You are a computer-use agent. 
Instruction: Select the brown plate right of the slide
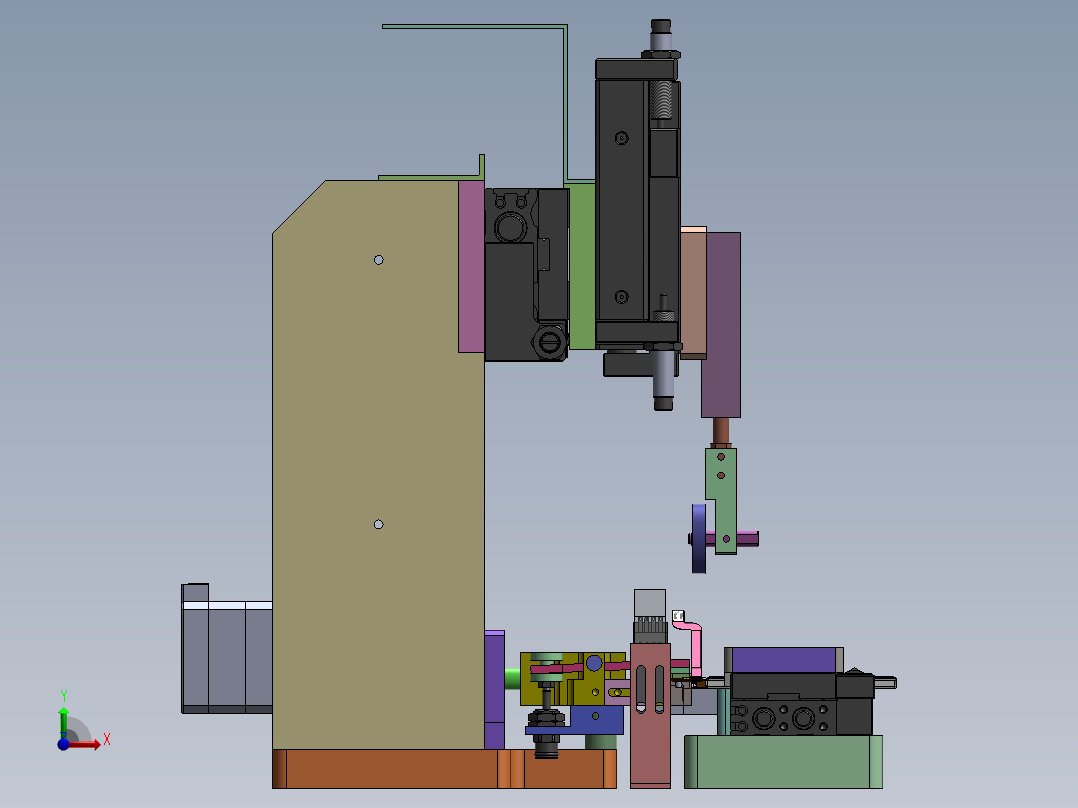[x=693, y=292]
